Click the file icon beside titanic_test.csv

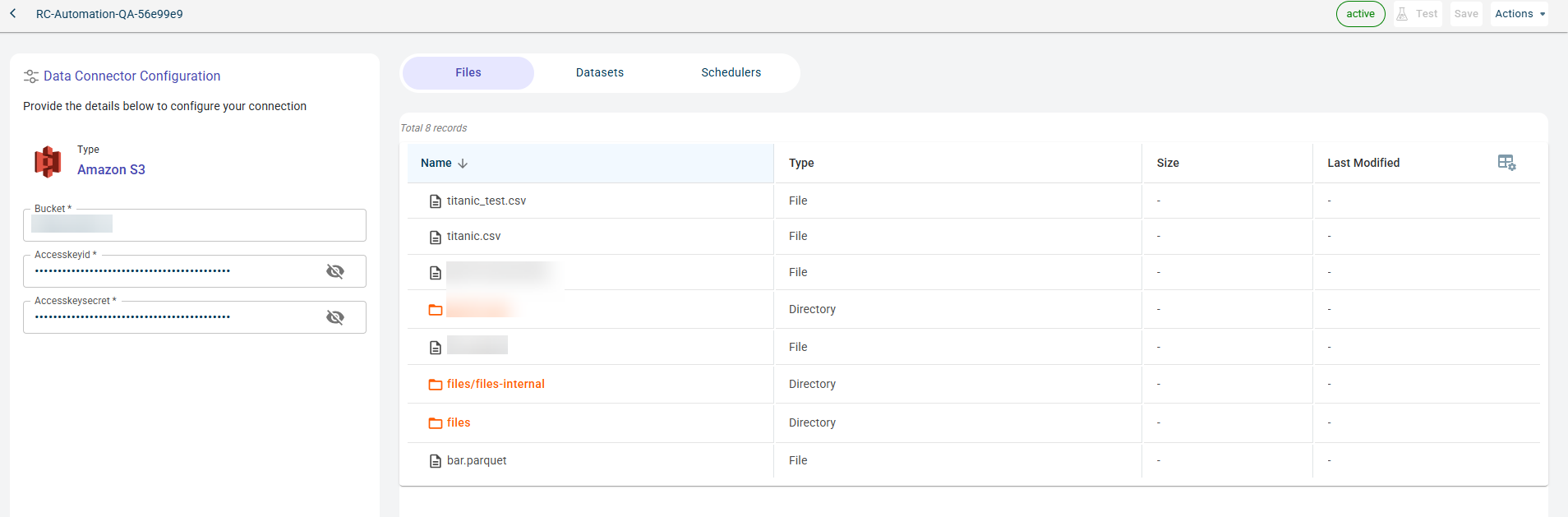(x=436, y=201)
